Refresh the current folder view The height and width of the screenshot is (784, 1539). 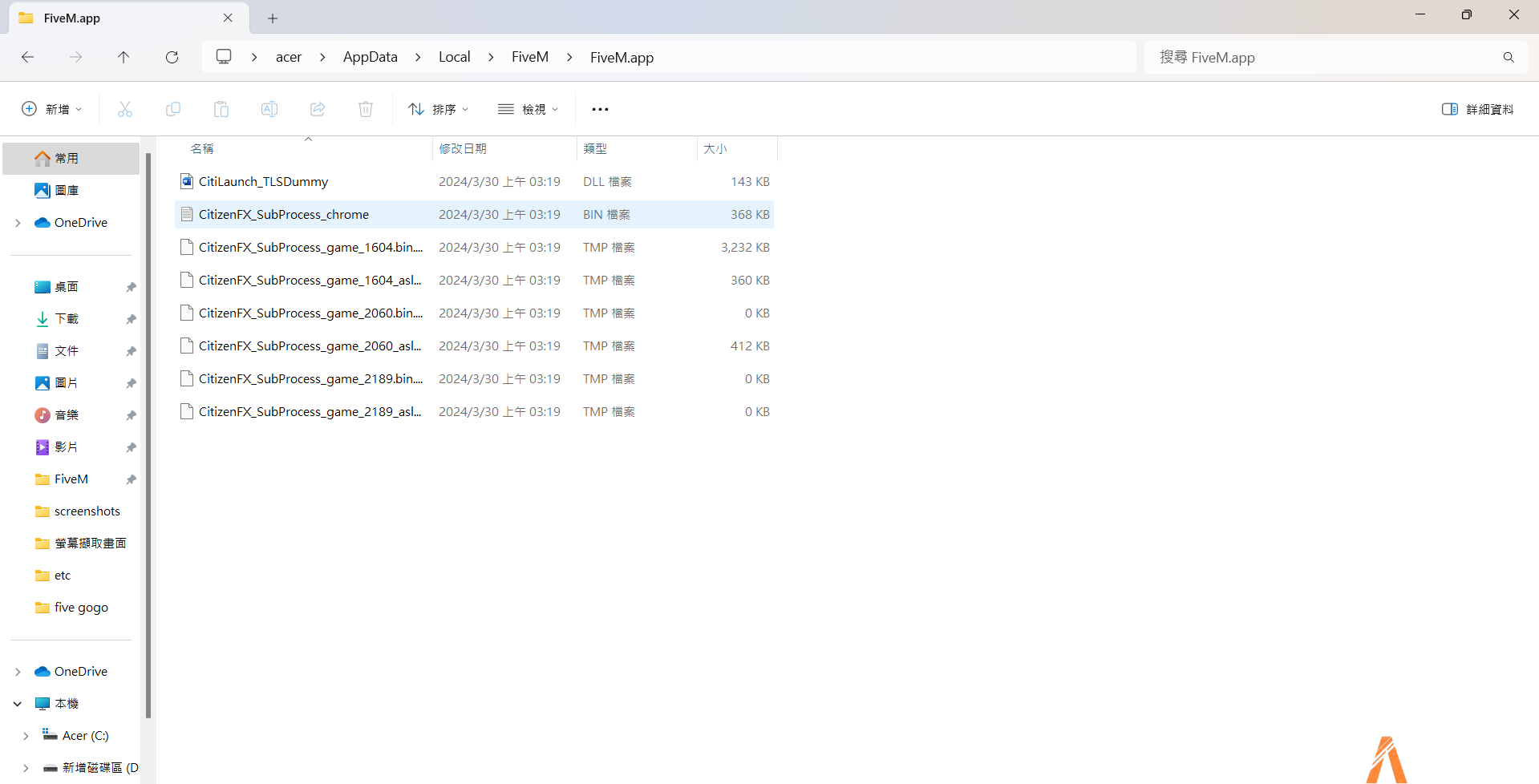(x=172, y=57)
